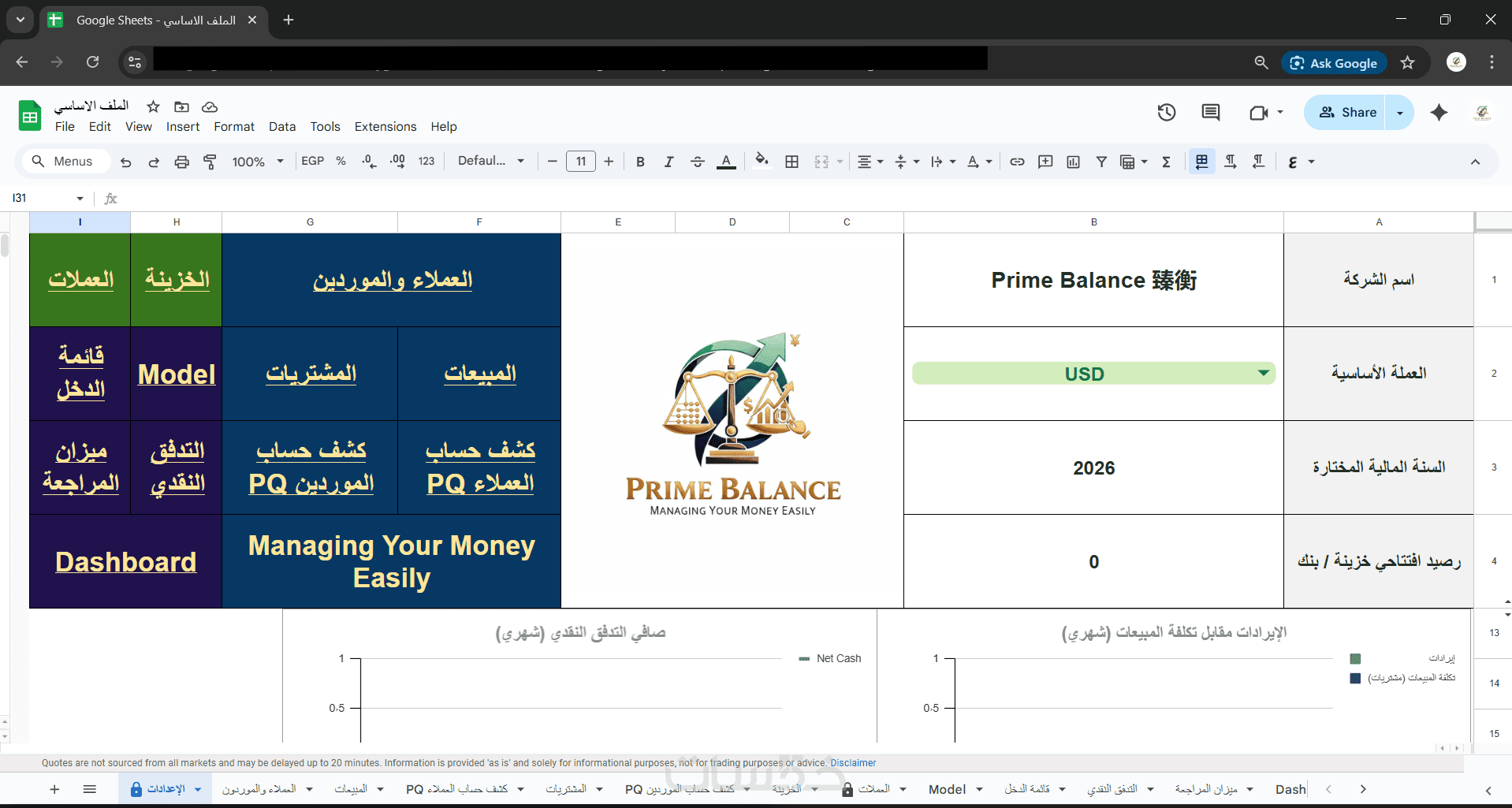Decrease font size with minus button
1512x808 pixels.
coord(553,162)
